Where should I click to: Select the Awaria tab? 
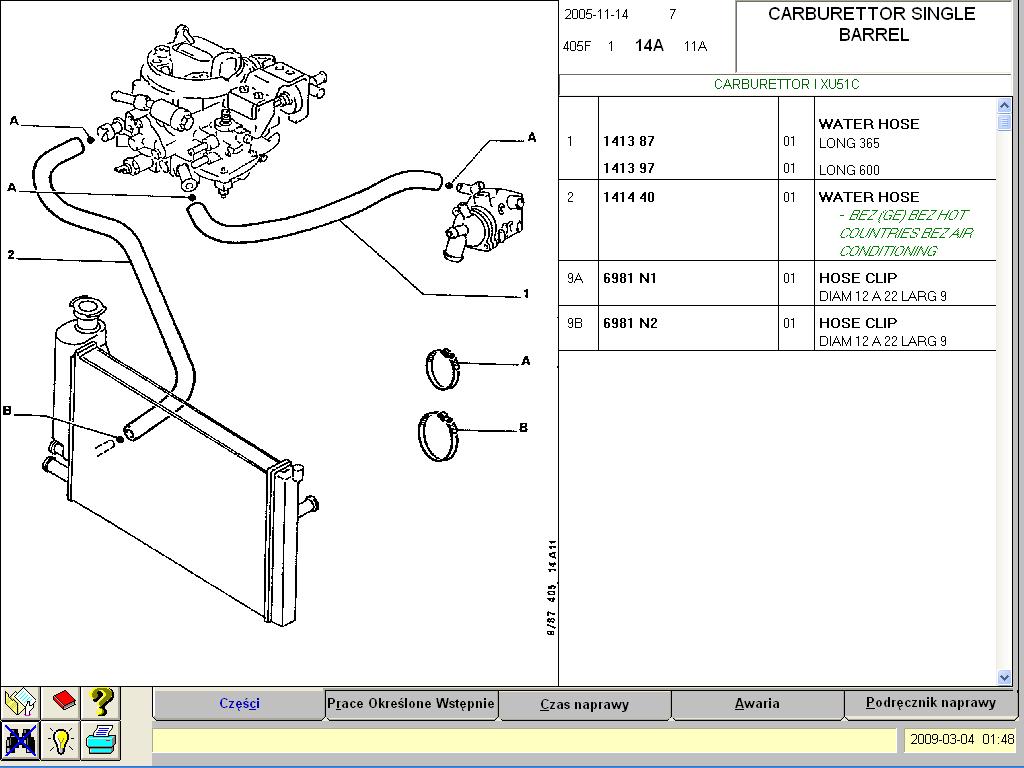[757, 704]
